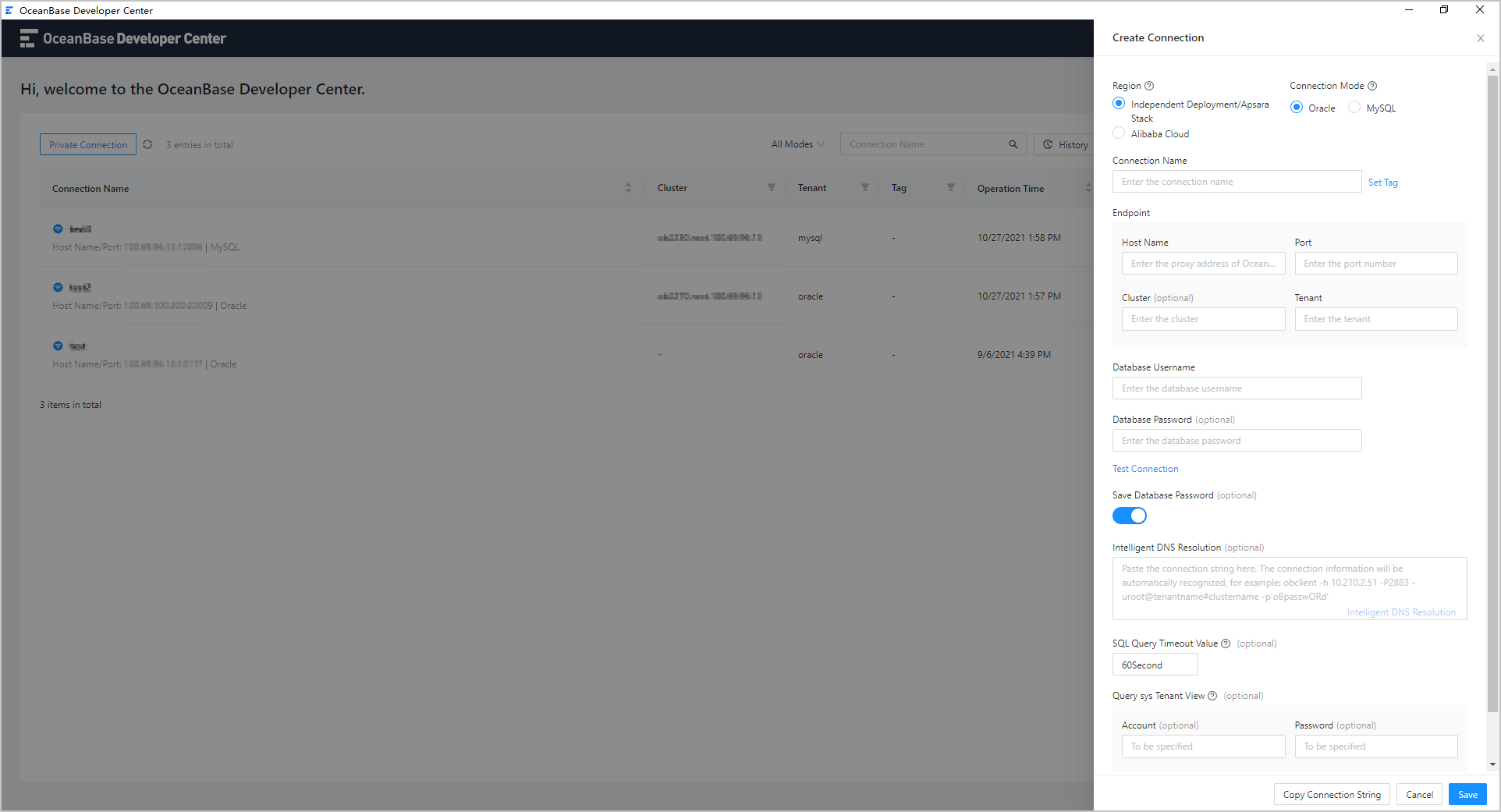Save the new connection

point(1467,794)
